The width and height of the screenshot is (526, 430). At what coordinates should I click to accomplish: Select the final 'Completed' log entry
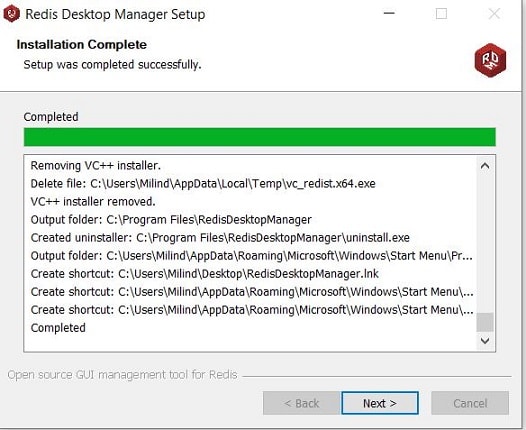point(58,328)
